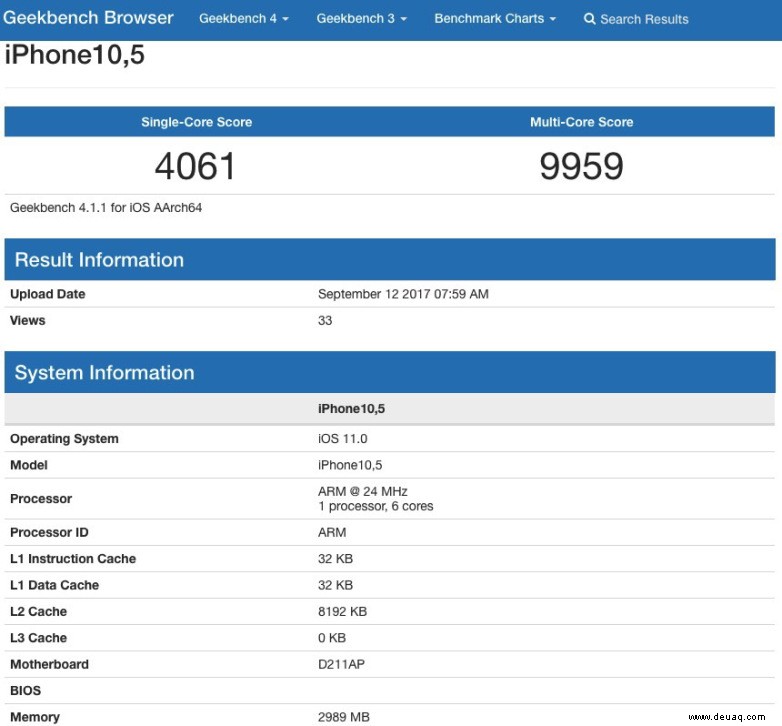Screen dimensions: 782x726
Task: Select the Model value iPhone10,5
Action: 350,465
